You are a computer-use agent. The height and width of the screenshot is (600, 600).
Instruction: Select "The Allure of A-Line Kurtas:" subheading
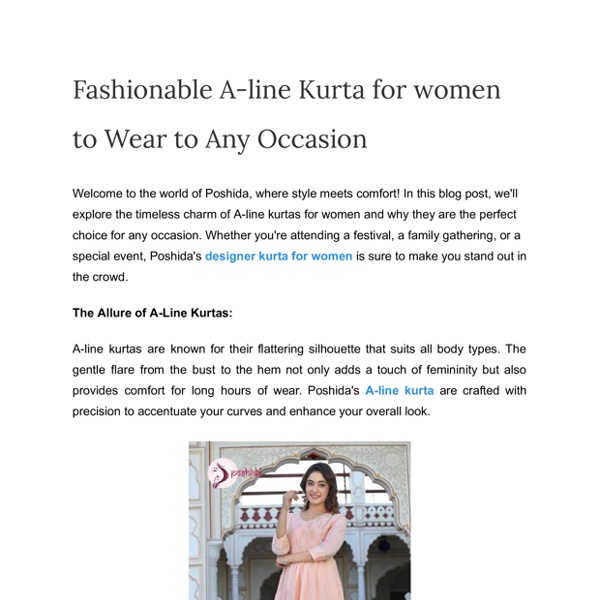click(152, 313)
